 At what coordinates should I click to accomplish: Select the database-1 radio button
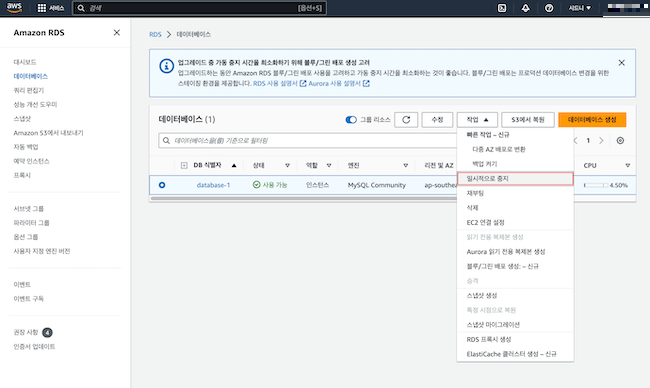click(x=162, y=185)
